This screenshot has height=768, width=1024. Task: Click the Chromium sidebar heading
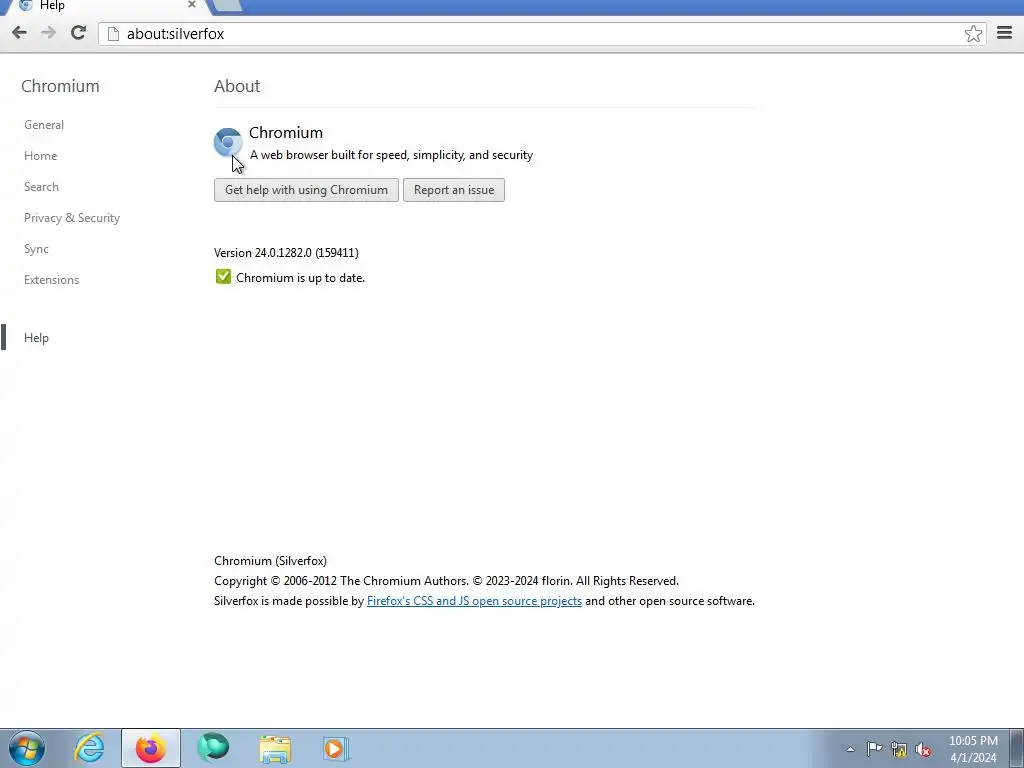60,86
